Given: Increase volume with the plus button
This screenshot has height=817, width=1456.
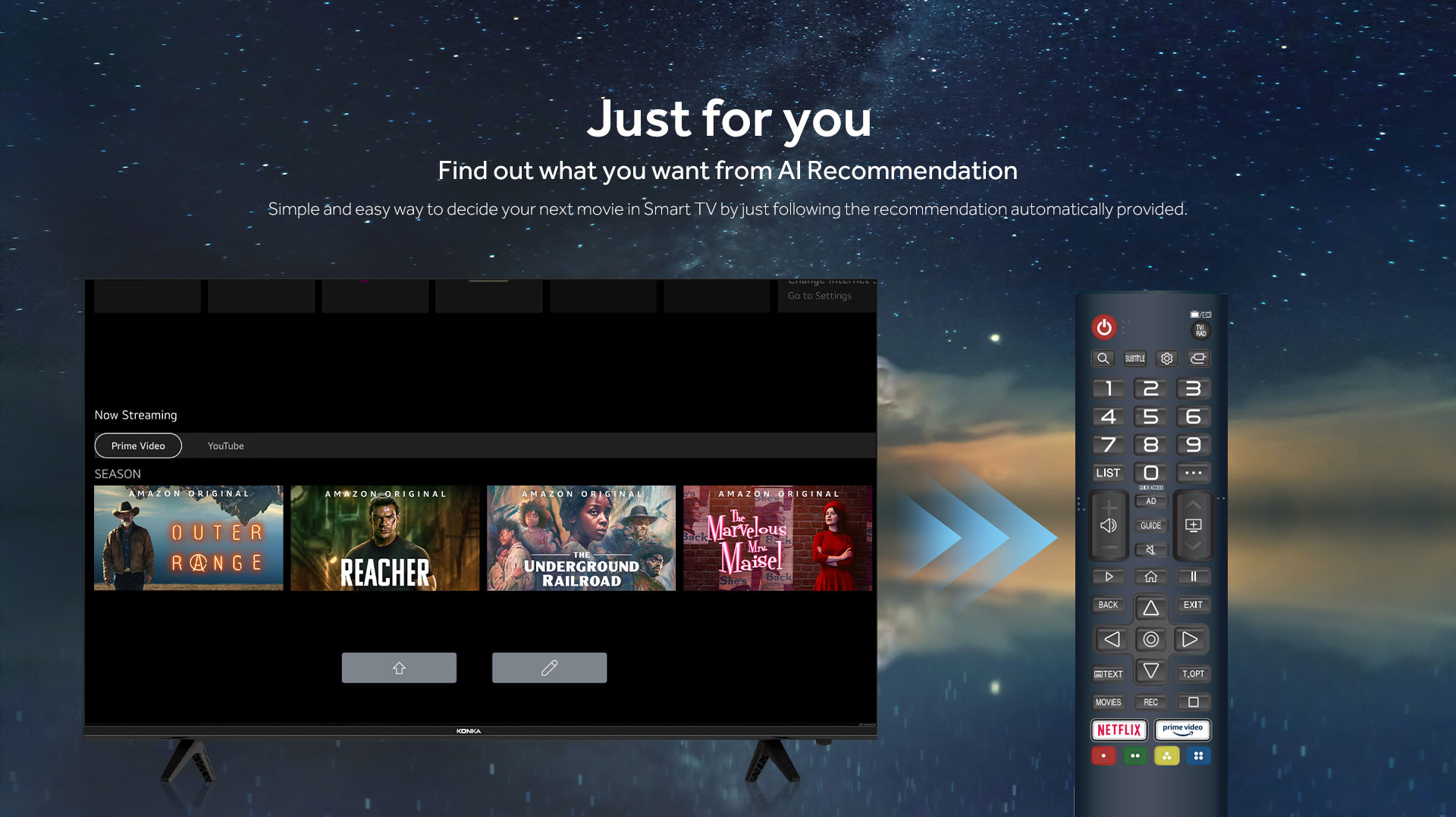Looking at the screenshot, I should tap(1109, 506).
